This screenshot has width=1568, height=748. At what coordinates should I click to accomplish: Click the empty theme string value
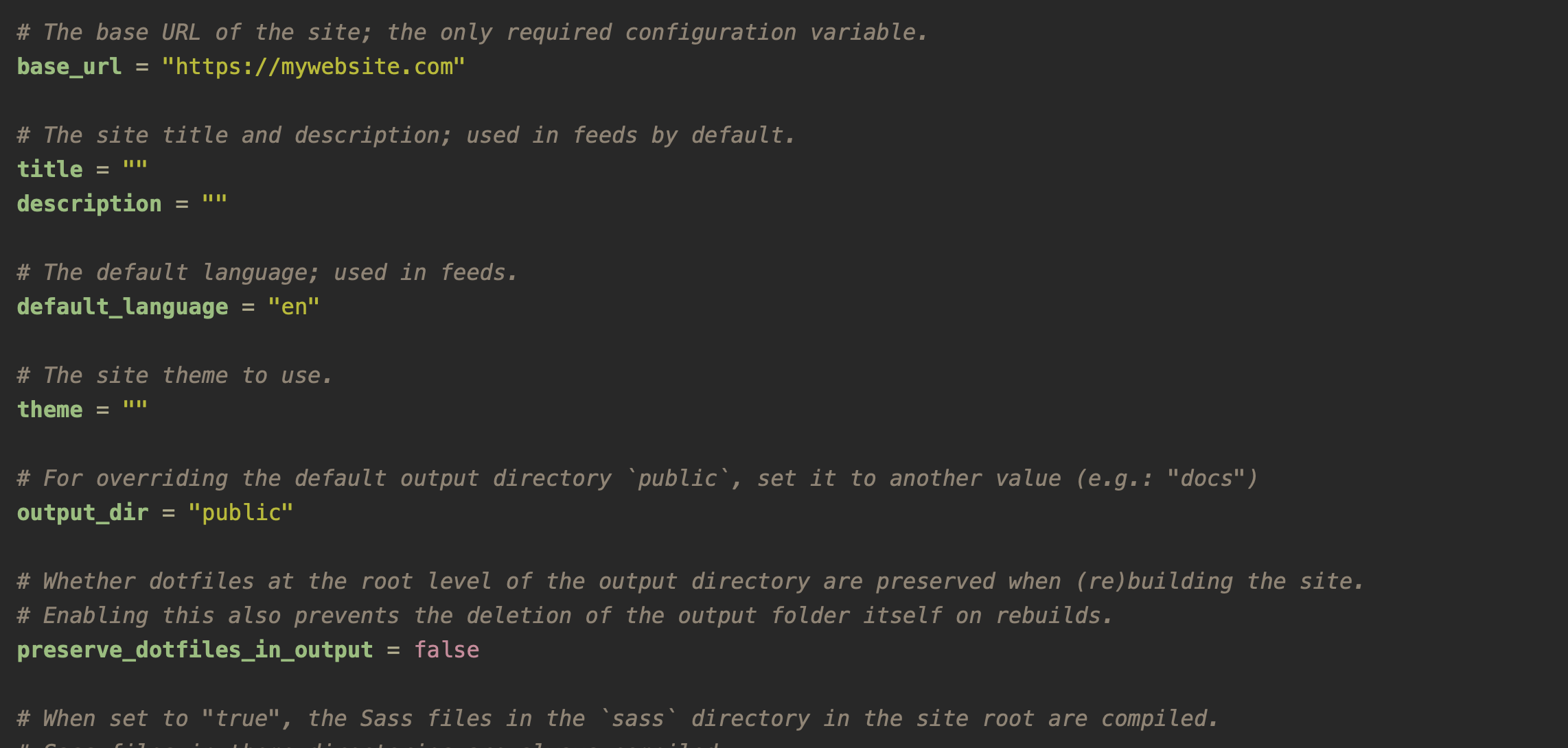tap(135, 410)
